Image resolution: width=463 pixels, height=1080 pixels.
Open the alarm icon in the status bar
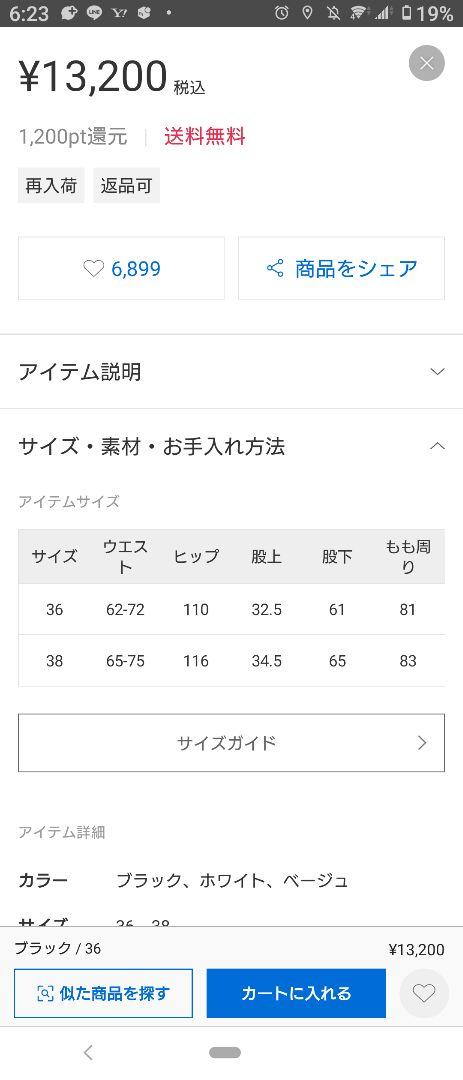[281, 12]
